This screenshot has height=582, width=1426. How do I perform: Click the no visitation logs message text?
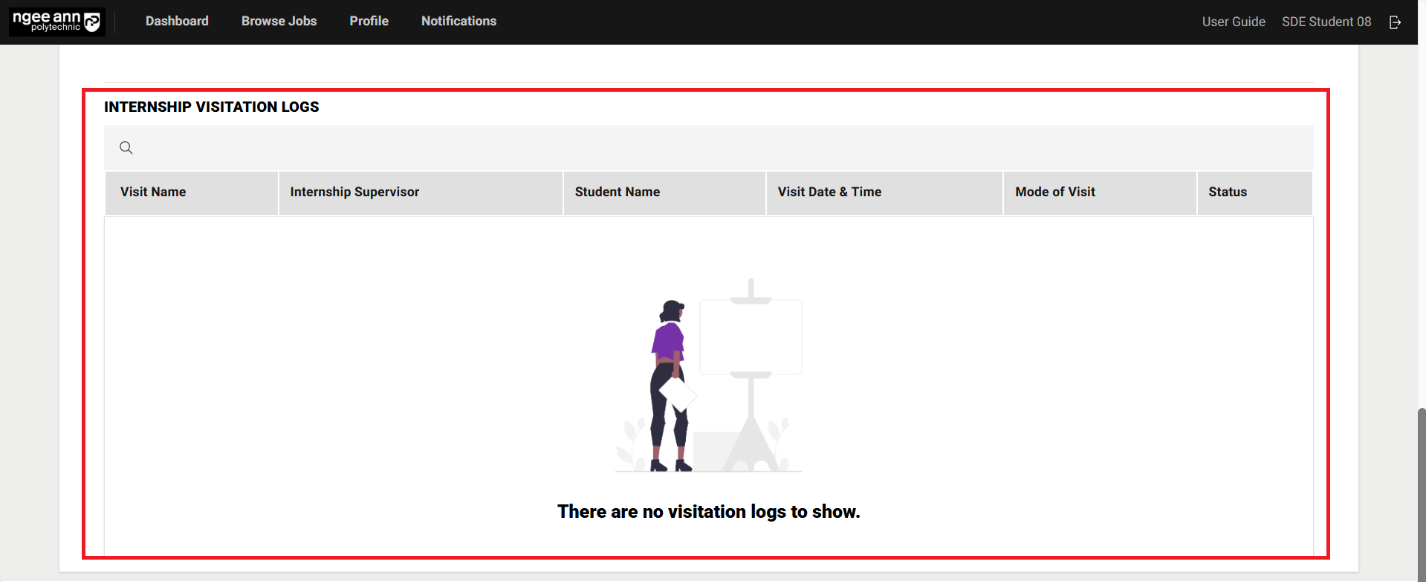(708, 511)
